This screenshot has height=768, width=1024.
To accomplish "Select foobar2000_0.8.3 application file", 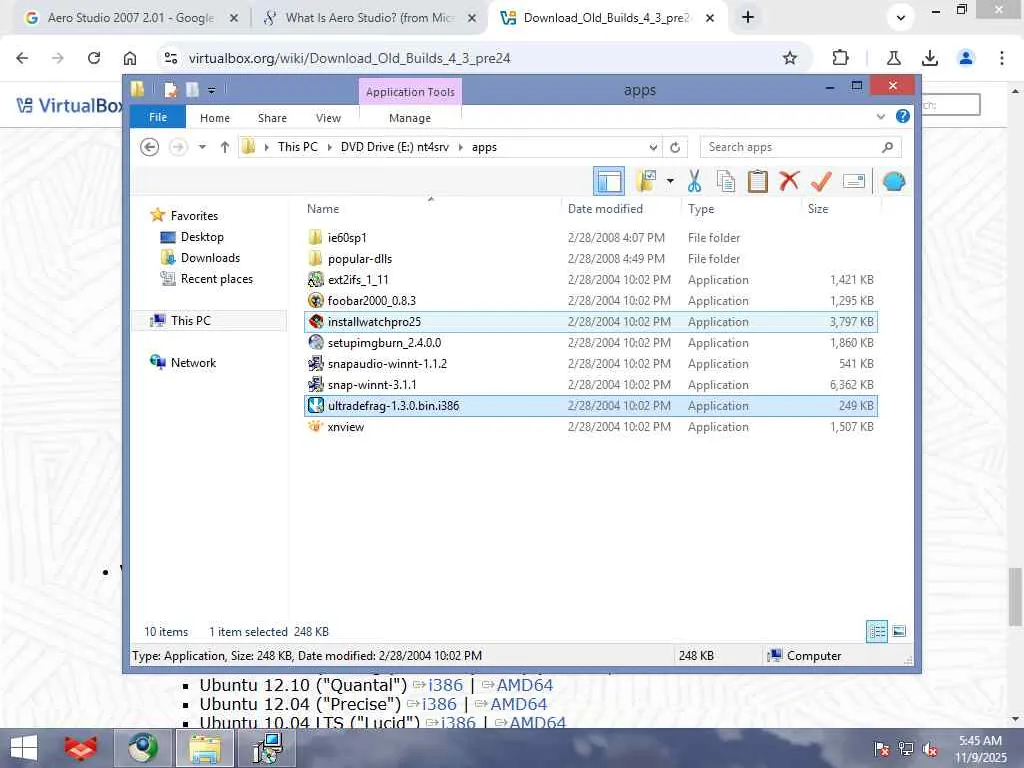I will (x=591, y=300).
